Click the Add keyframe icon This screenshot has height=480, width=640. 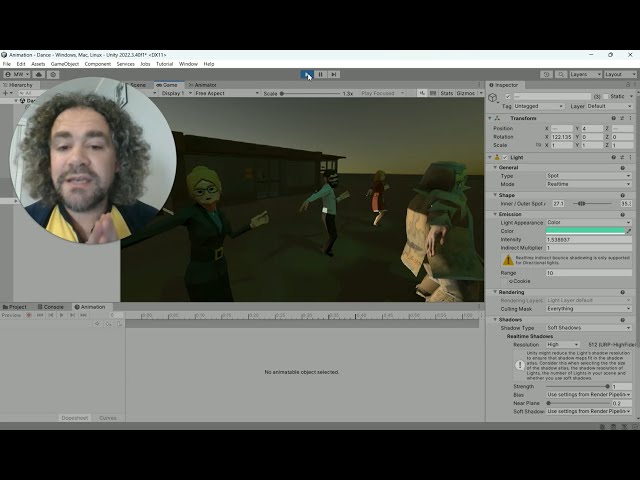point(108,324)
